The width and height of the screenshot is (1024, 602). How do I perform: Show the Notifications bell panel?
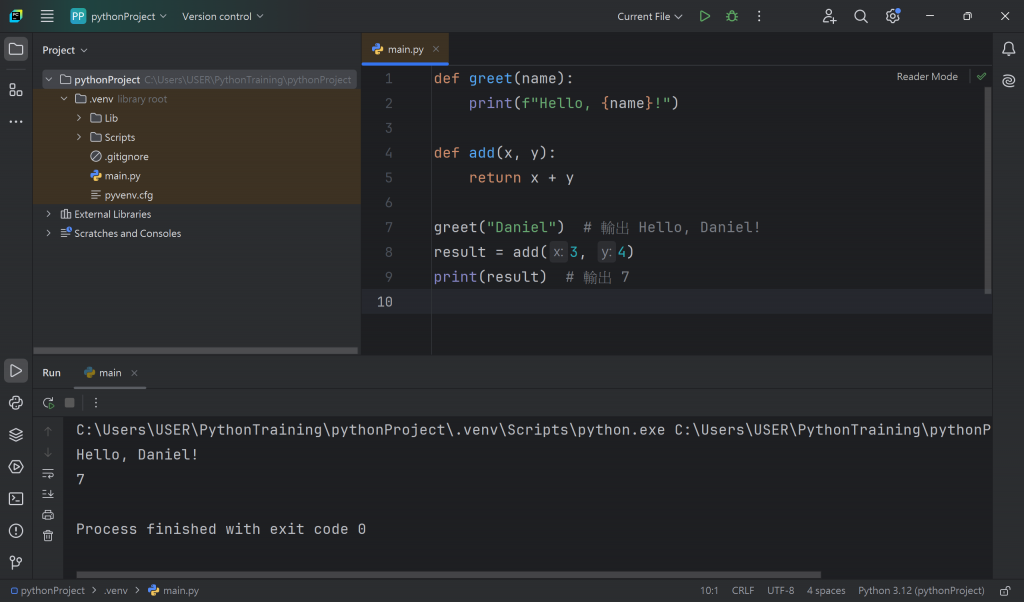point(1008,49)
